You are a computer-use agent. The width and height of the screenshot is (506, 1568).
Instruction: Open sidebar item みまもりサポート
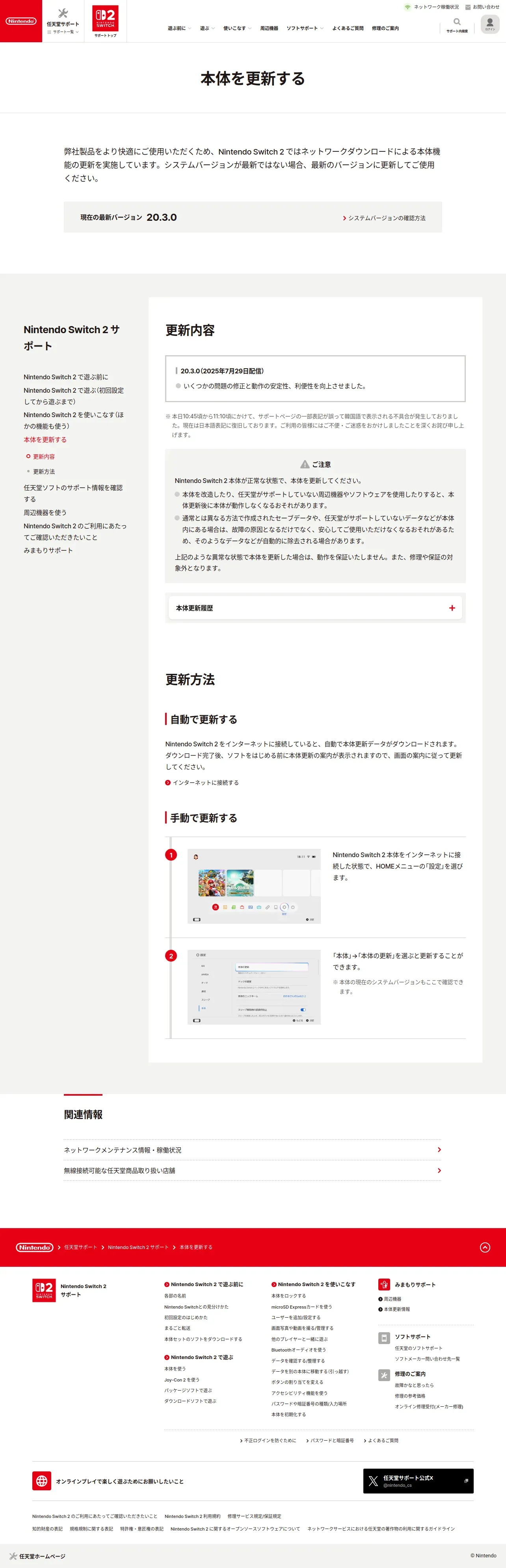[48, 551]
